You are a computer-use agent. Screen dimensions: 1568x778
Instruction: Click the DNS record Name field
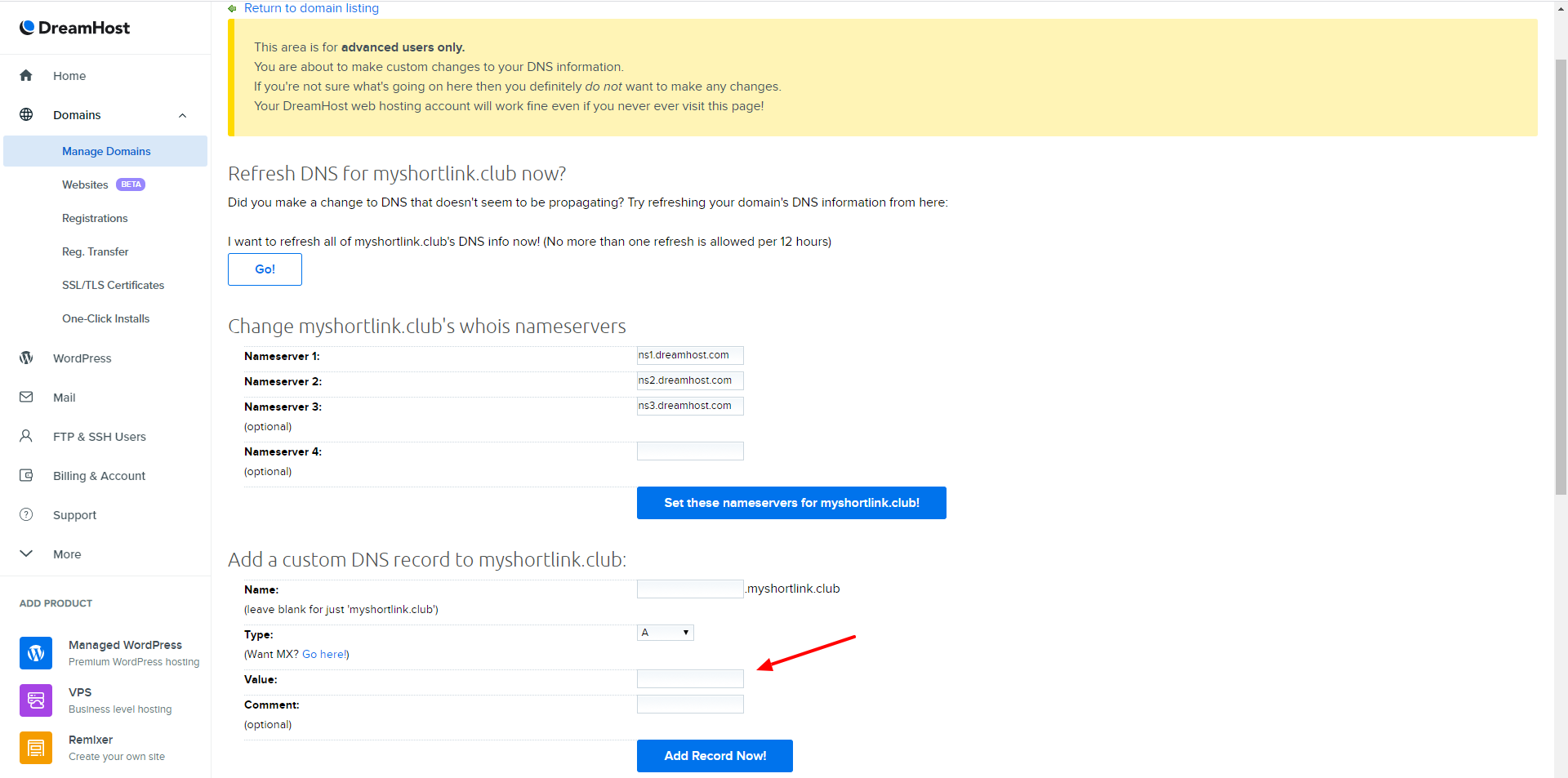point(690,589)
